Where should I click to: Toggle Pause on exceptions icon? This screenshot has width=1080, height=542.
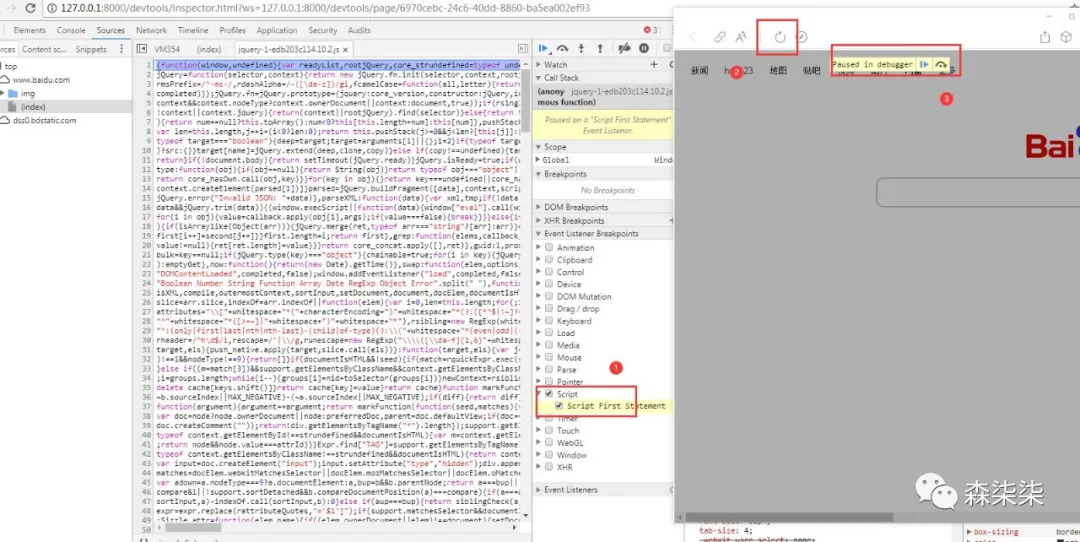(x=645, y=48)
